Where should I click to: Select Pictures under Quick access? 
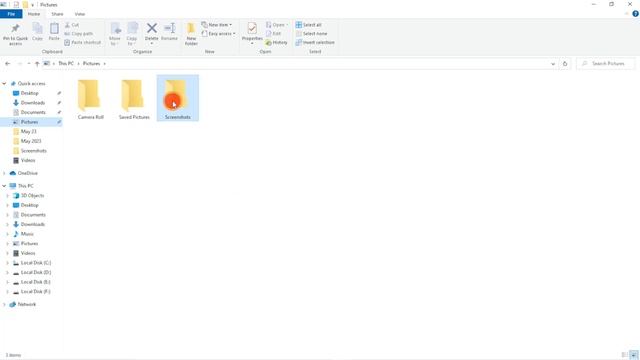tap(31, 122)
